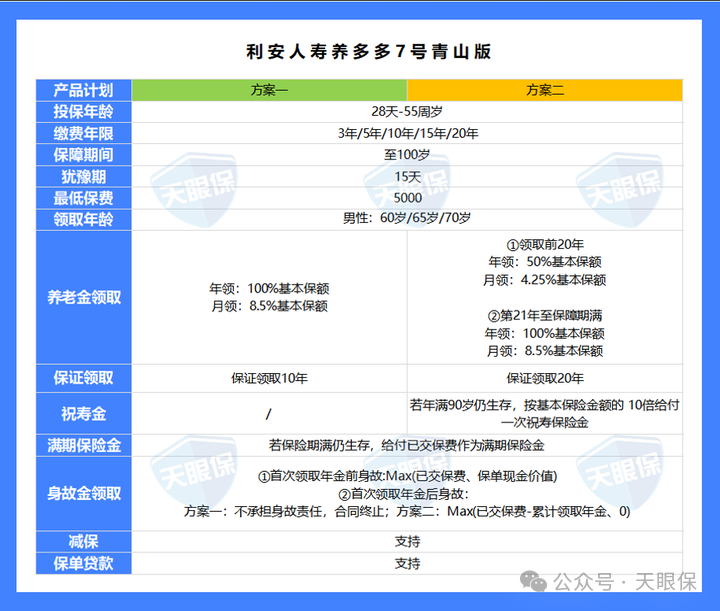This screenshot has width=720, height=611.
Task: Click 支持 in the 保单贷款 row
Action: pyautogui.click(x=408, y=563)
